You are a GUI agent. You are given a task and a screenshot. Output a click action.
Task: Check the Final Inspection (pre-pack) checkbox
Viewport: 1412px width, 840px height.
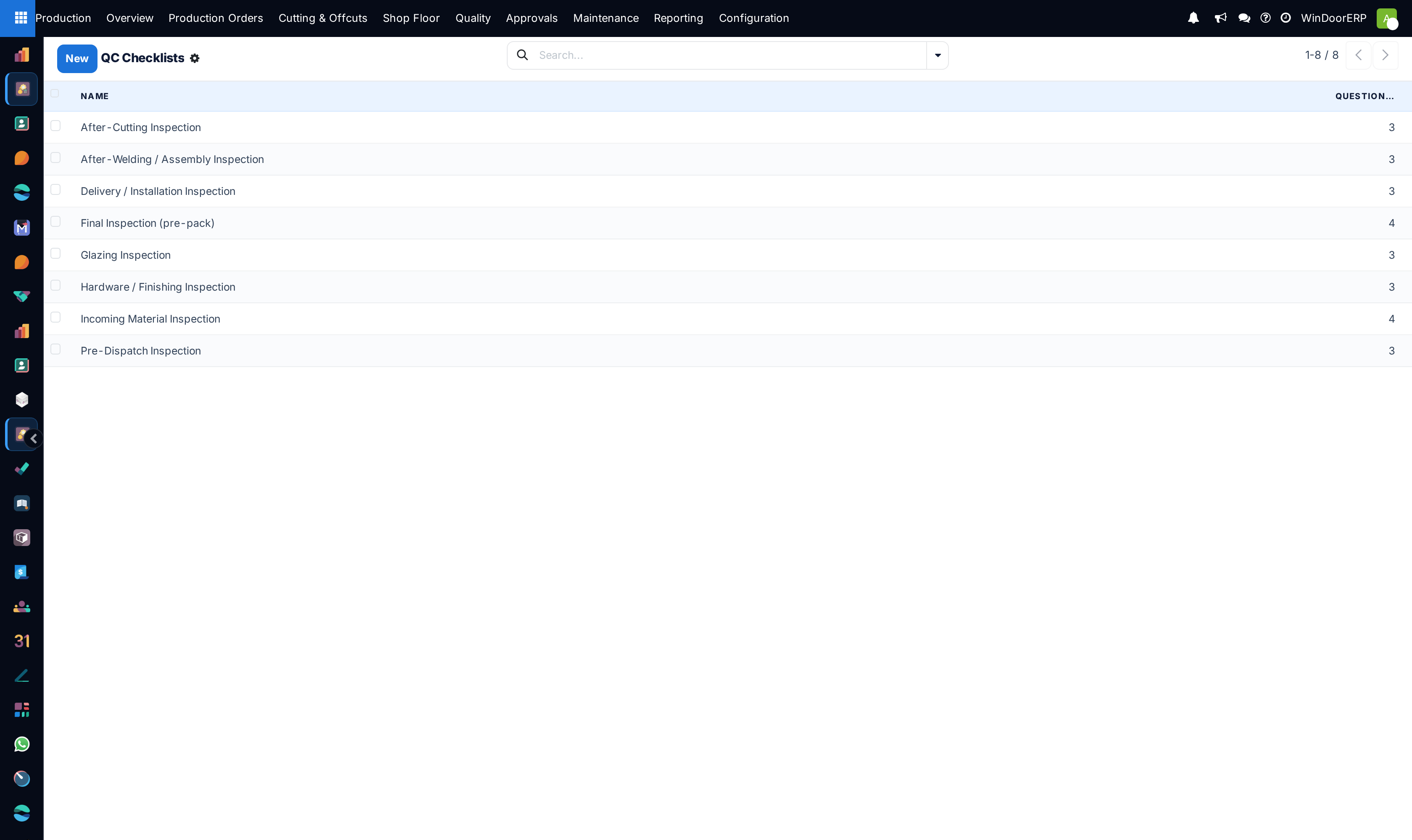55,221
